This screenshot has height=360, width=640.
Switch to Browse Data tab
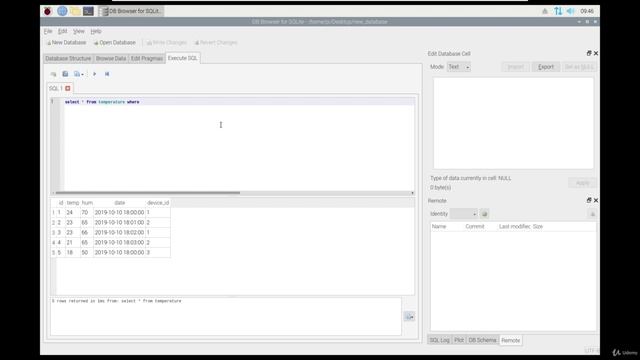coord(111,58)
